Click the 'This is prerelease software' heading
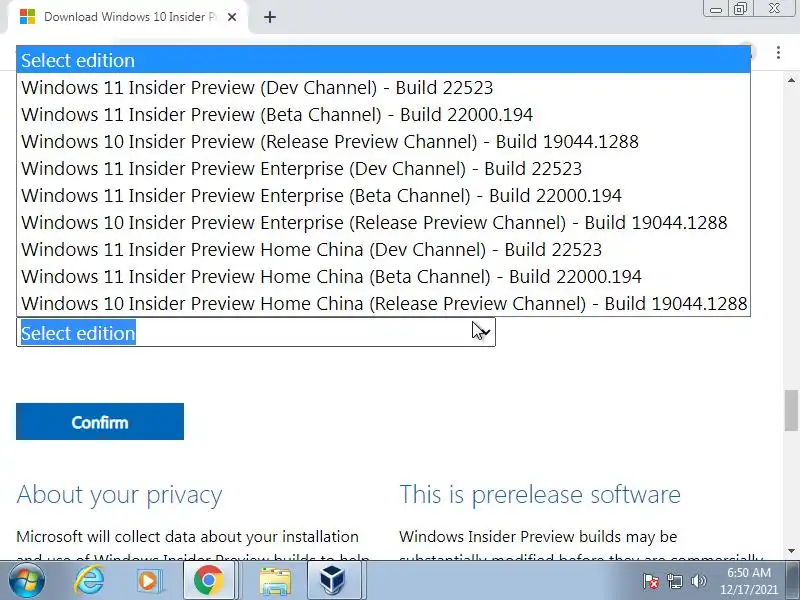800x600 pixels. coord(540,494)
